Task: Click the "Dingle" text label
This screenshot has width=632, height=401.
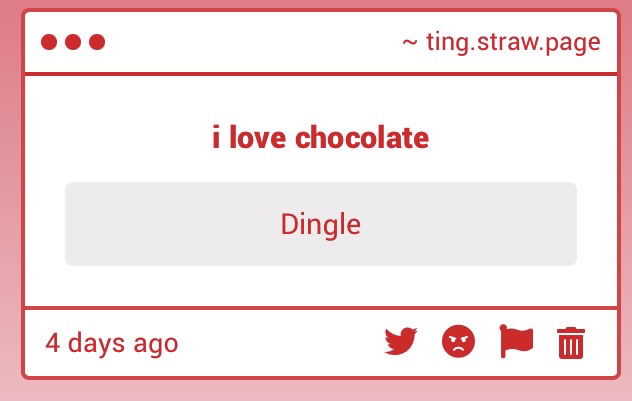Action: coord(320,224)
